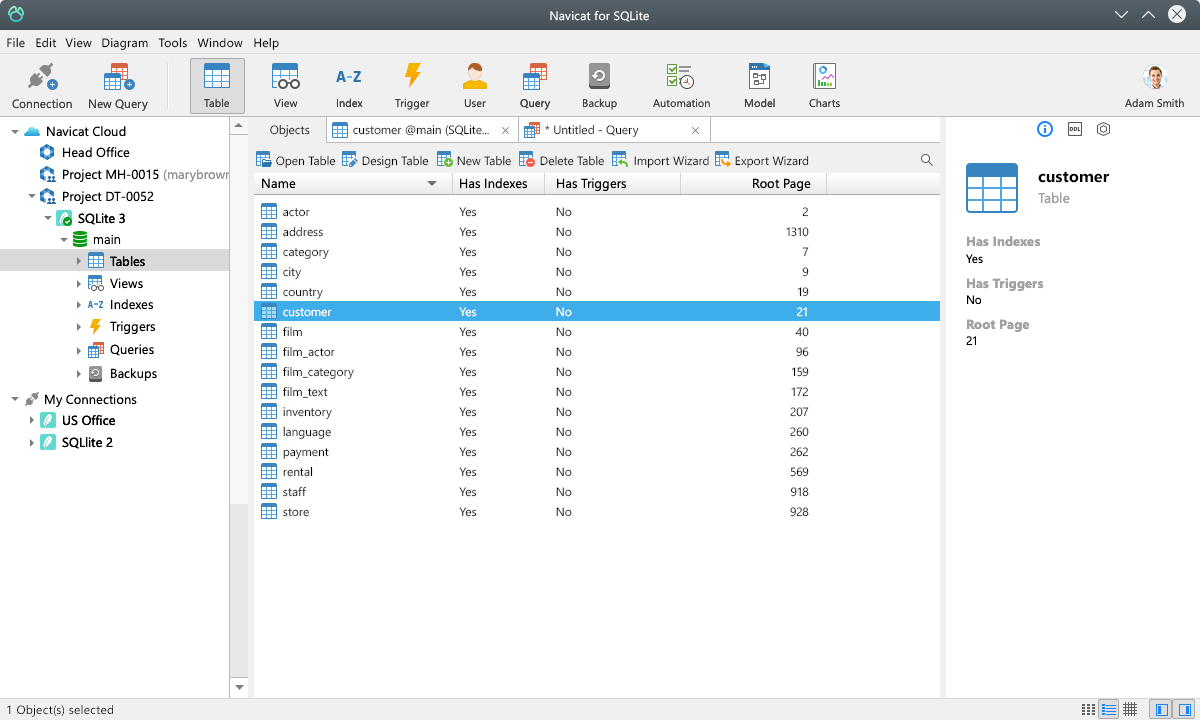
Task: Show the General info panel icon
Action: click(x=1045, y=129)
